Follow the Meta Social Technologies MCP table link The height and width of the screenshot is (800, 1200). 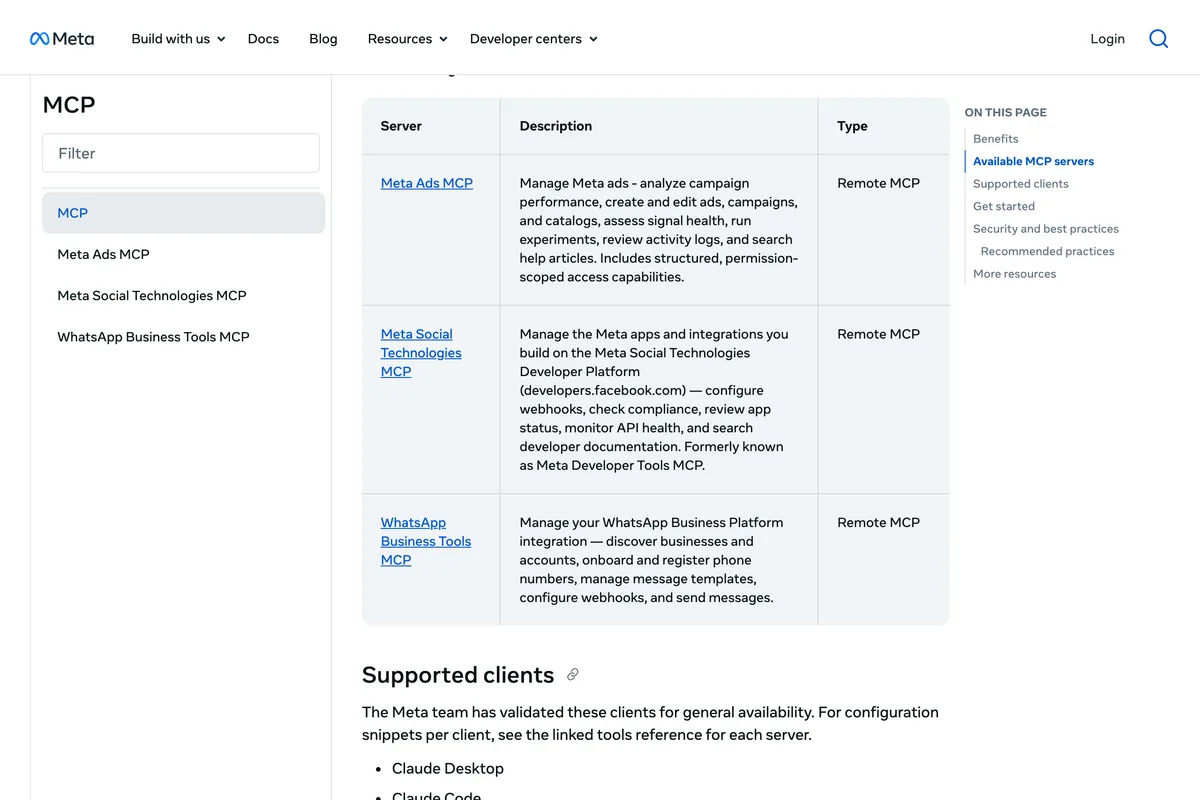click(421, 352)
